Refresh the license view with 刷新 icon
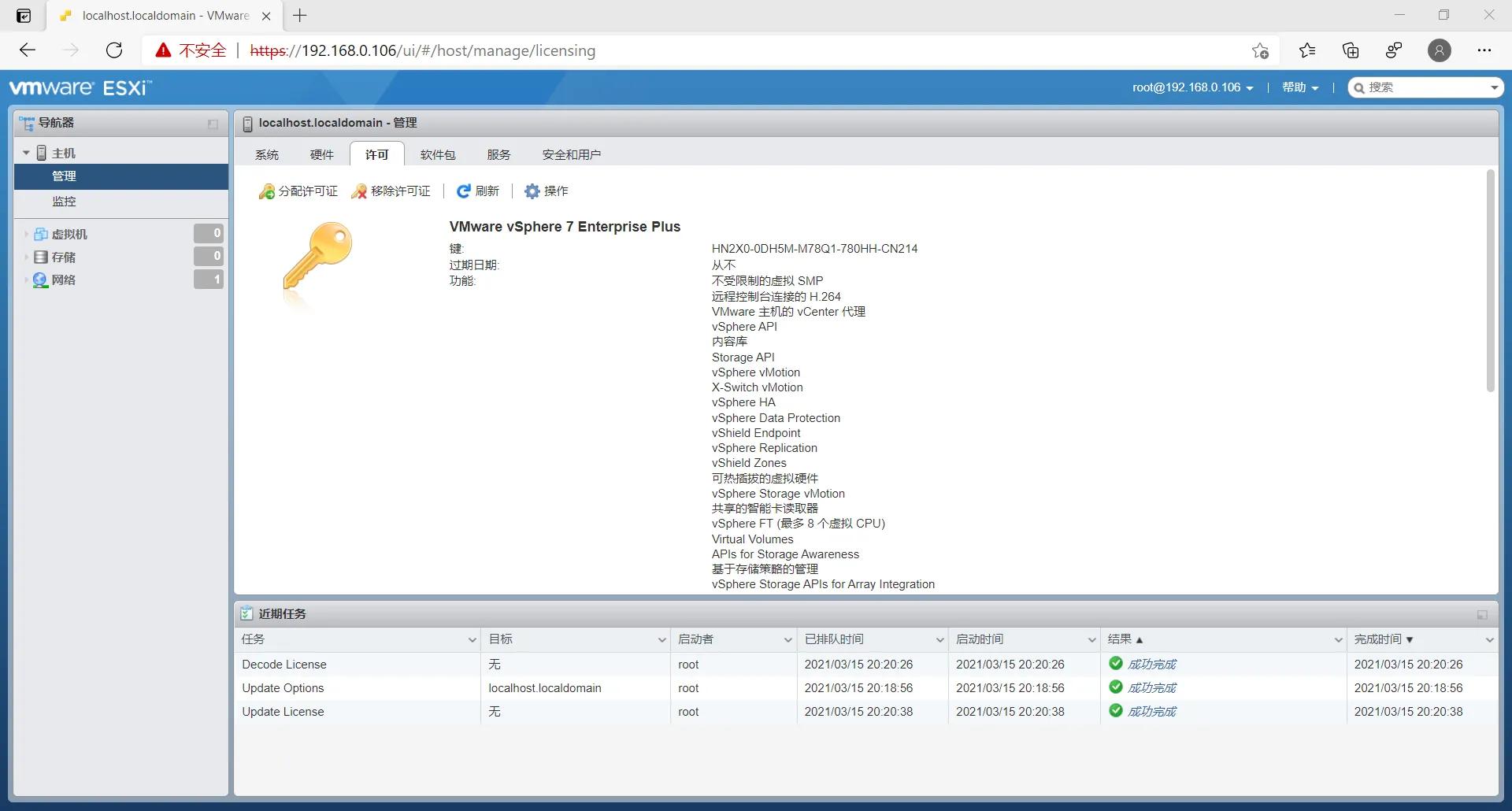The image size is (1512, 811). click(465, 191)
